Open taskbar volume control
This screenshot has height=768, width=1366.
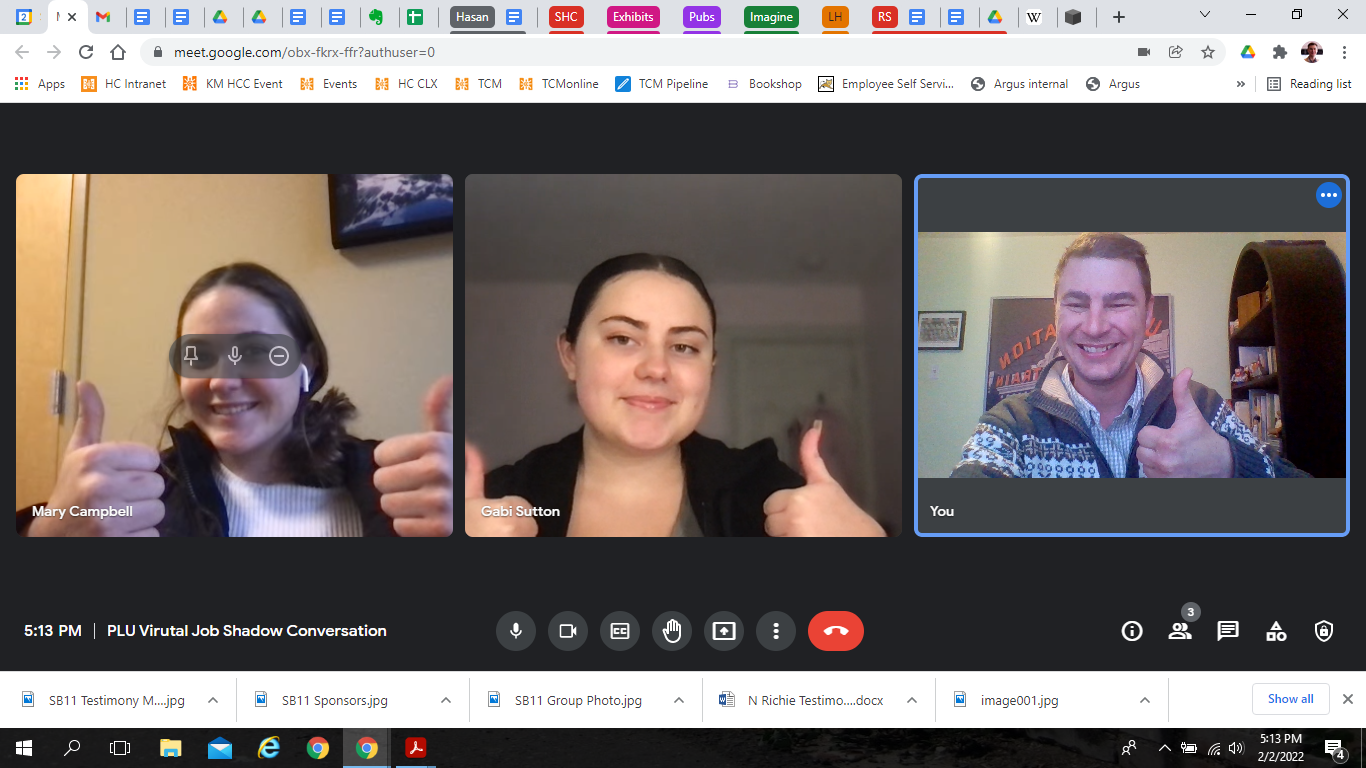(1236, 748)
